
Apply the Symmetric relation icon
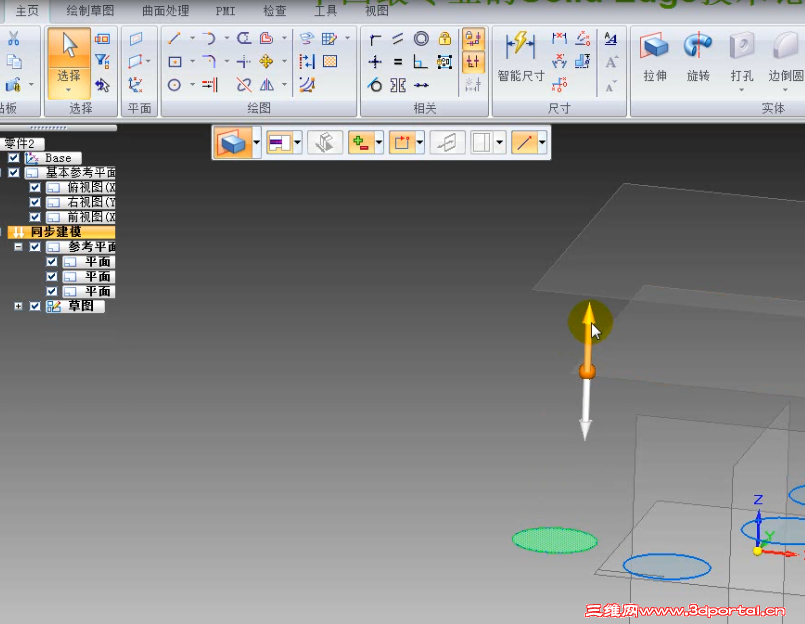398,85
